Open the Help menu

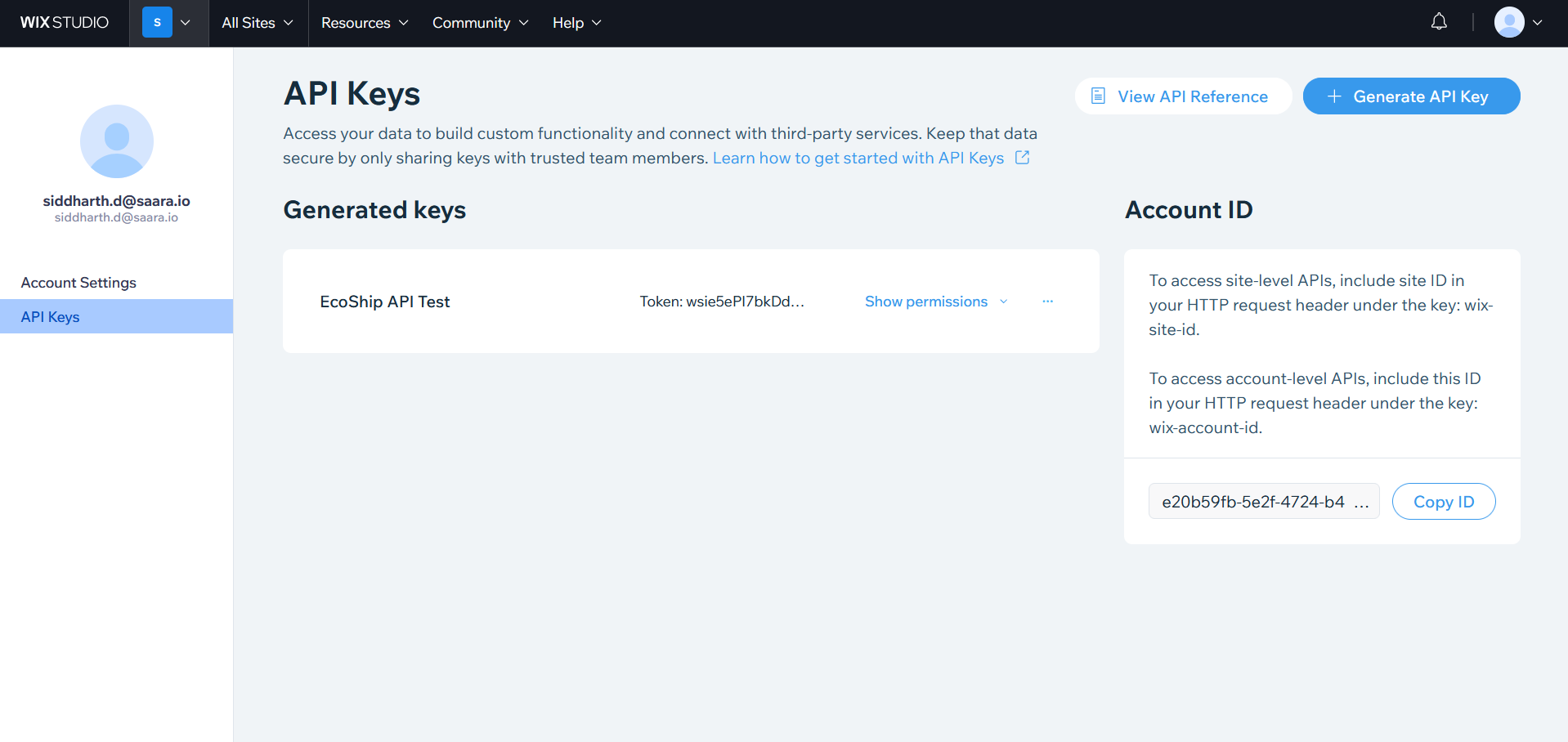pyautogui.click(x=576, y=23)
